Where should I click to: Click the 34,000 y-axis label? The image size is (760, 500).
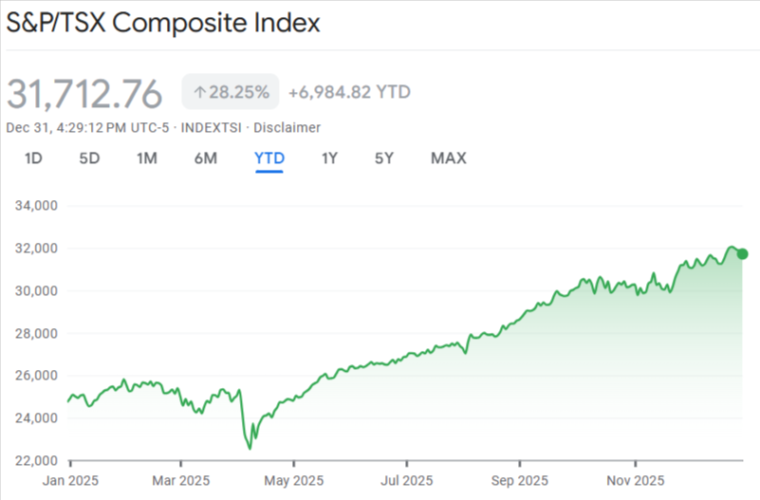39,206
